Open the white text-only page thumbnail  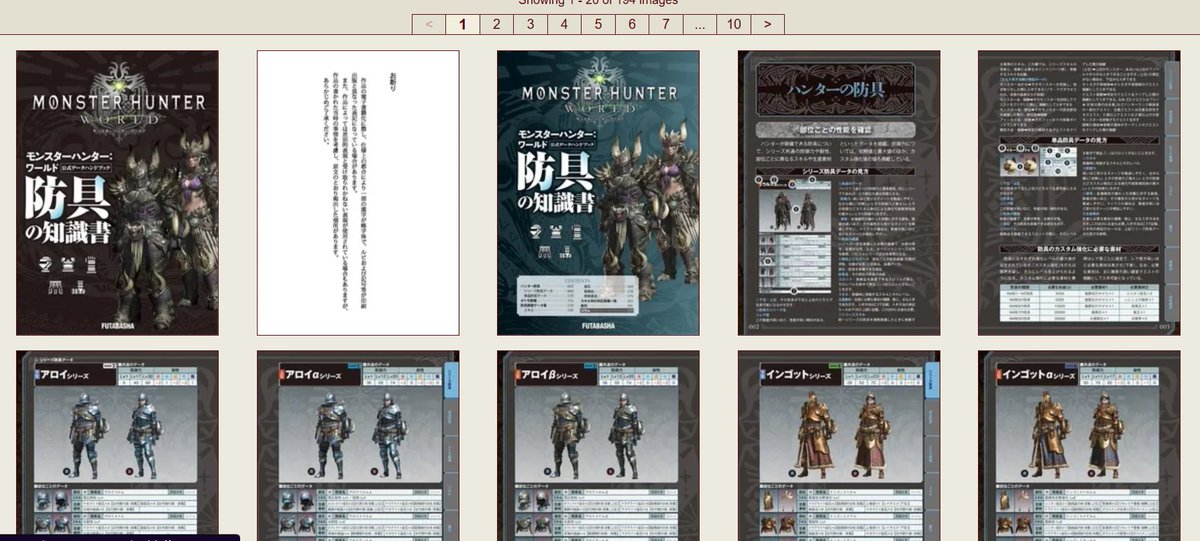click(x=358, y=193)
